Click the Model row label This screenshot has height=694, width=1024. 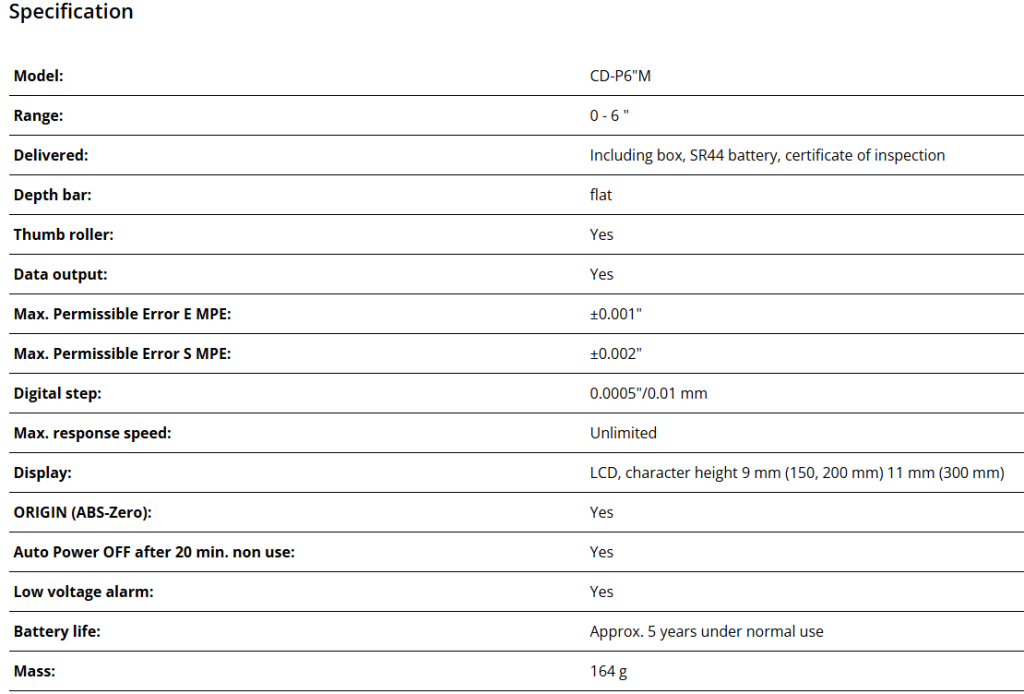38,76
